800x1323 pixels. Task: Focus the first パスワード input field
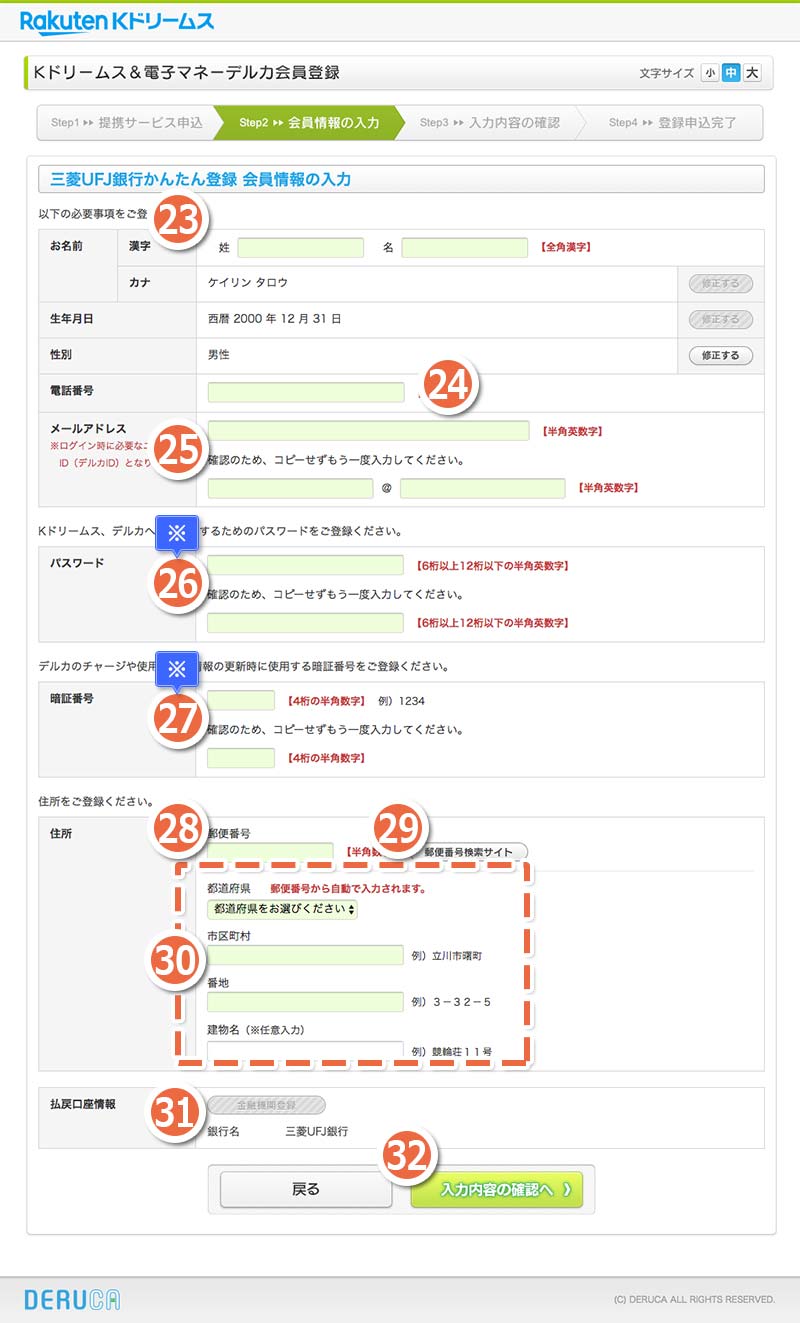pos(305,565)
